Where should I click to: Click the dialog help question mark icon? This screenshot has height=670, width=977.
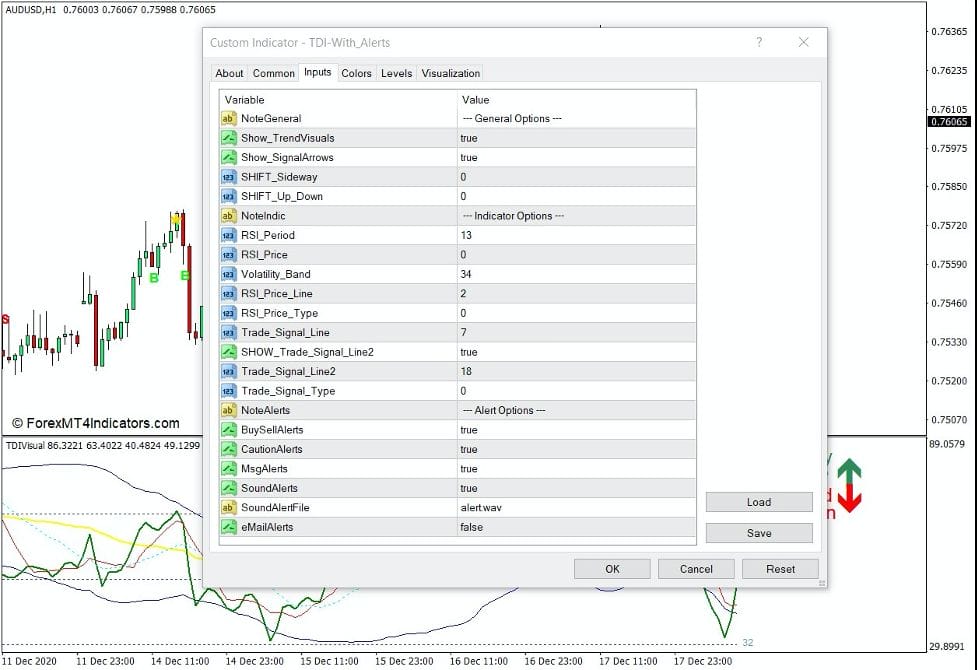[759, 42]
